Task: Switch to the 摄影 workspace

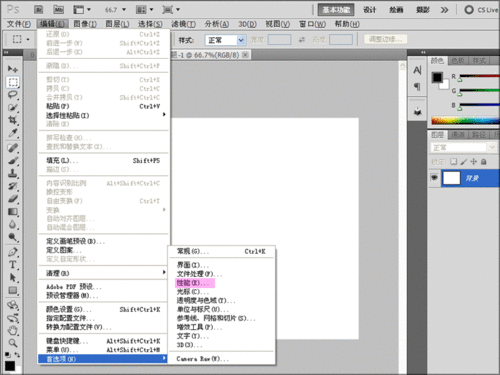Action: point(423,10)
